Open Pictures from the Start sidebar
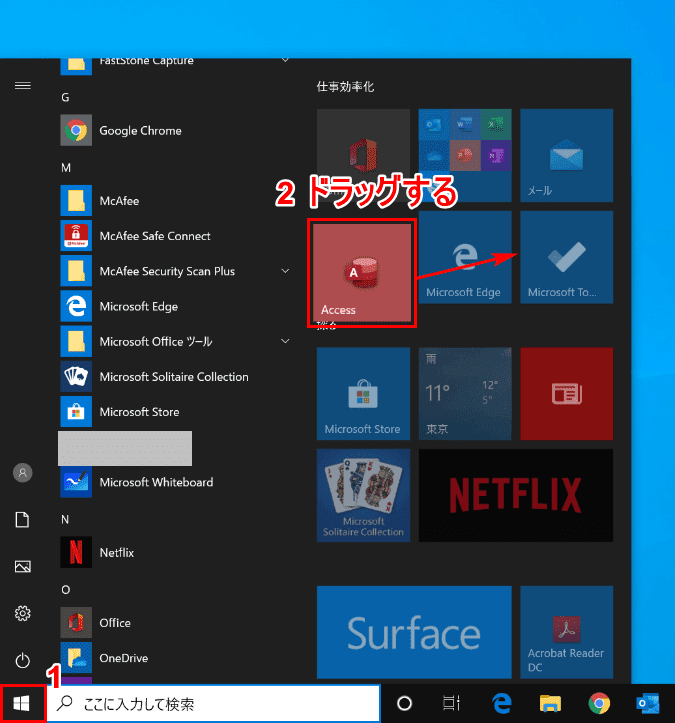This screenshot has width=675, height=723. (x=23, y=566)
